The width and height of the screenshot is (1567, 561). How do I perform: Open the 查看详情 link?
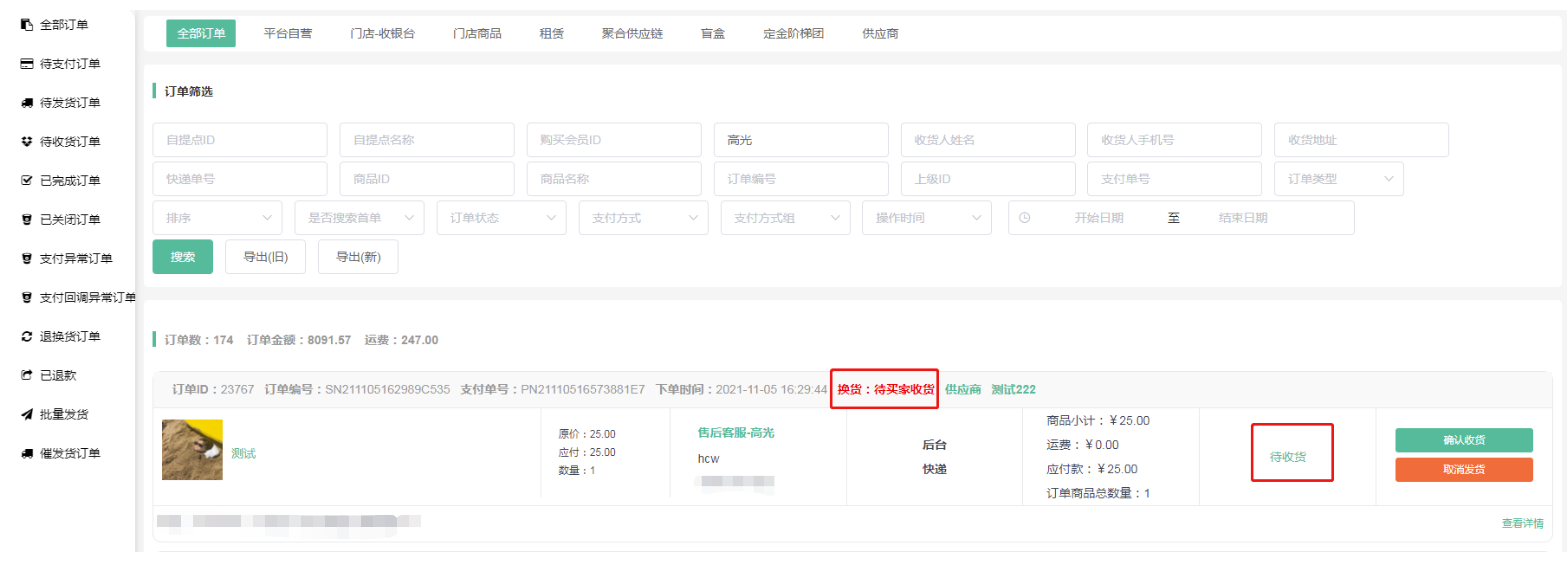point(1522,523)
